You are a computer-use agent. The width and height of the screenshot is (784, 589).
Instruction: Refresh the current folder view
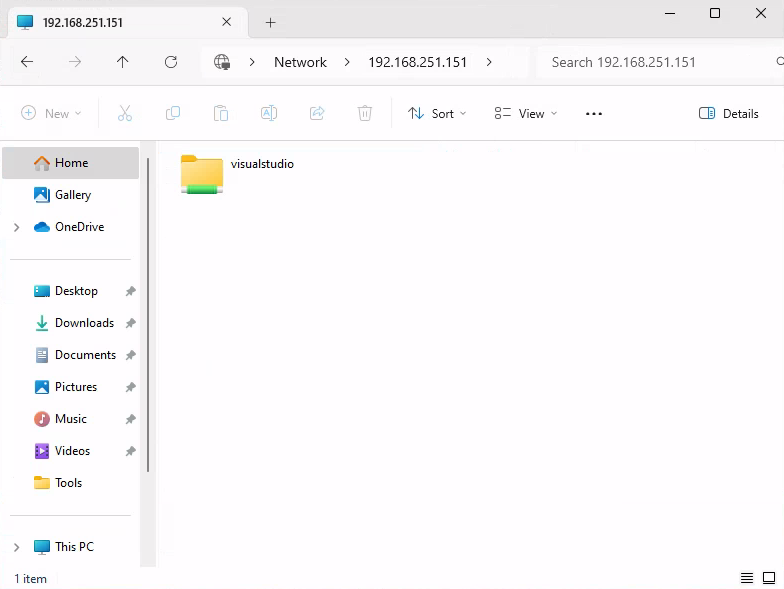[171, 62]
